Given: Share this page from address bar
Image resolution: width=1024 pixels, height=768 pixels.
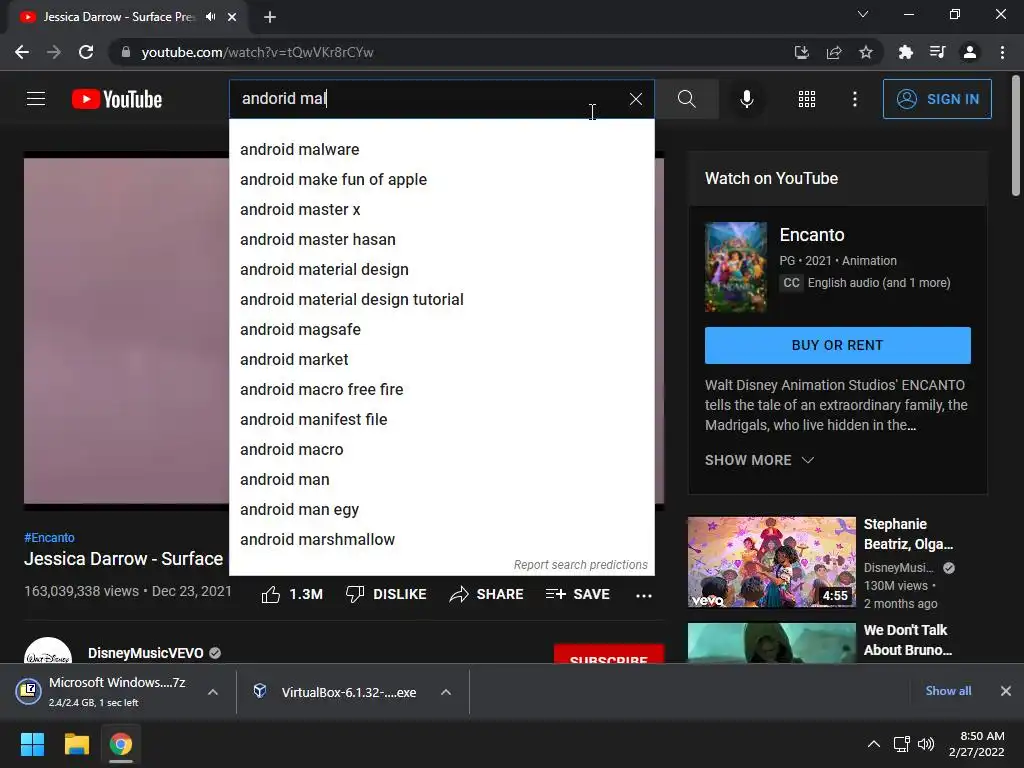Looking at the screenshot, I should pyautogui.click(x=834, y=52).
